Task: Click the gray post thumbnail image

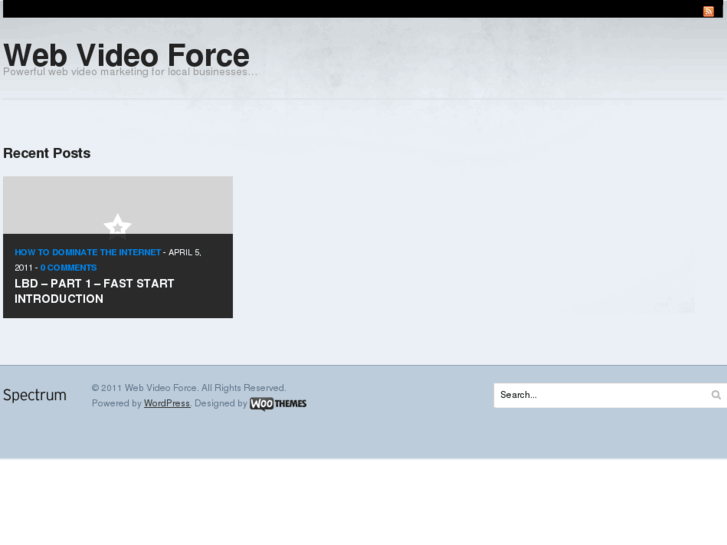Action: [x=118, y=205]
